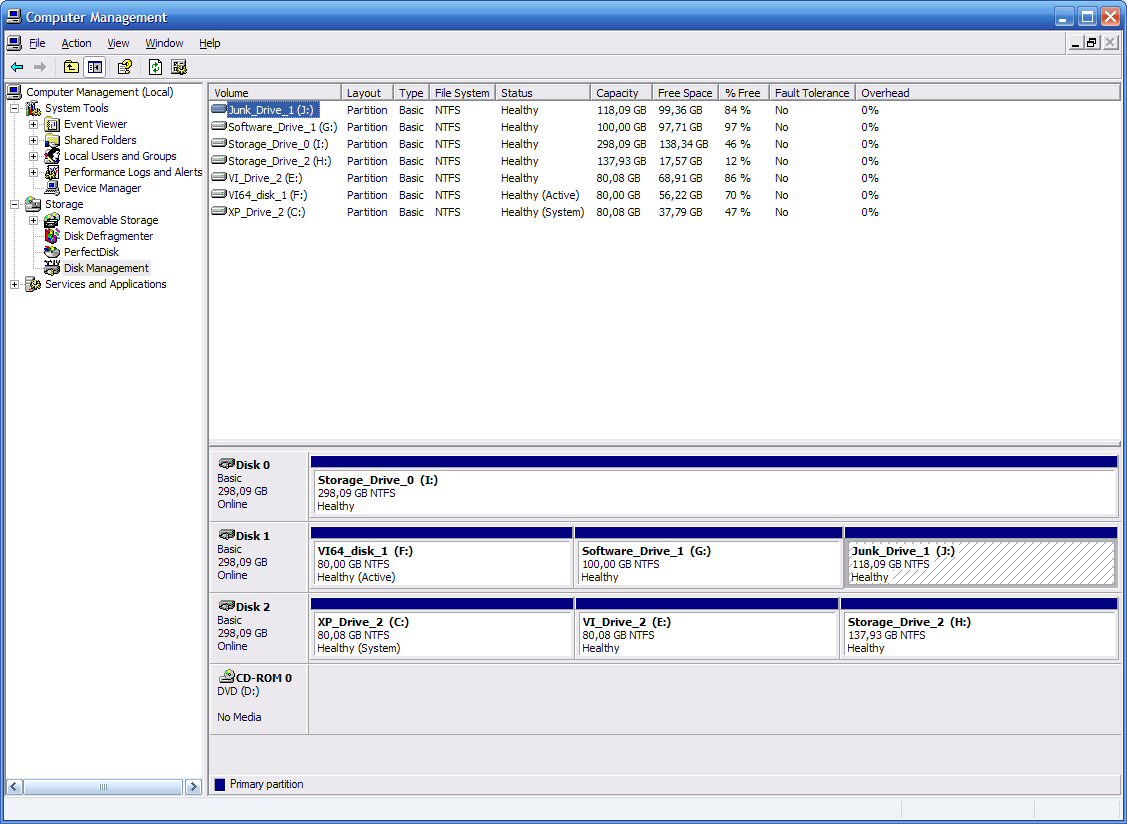Open Device Manager in the tree

pyautogui.click(x=102, y=188)
